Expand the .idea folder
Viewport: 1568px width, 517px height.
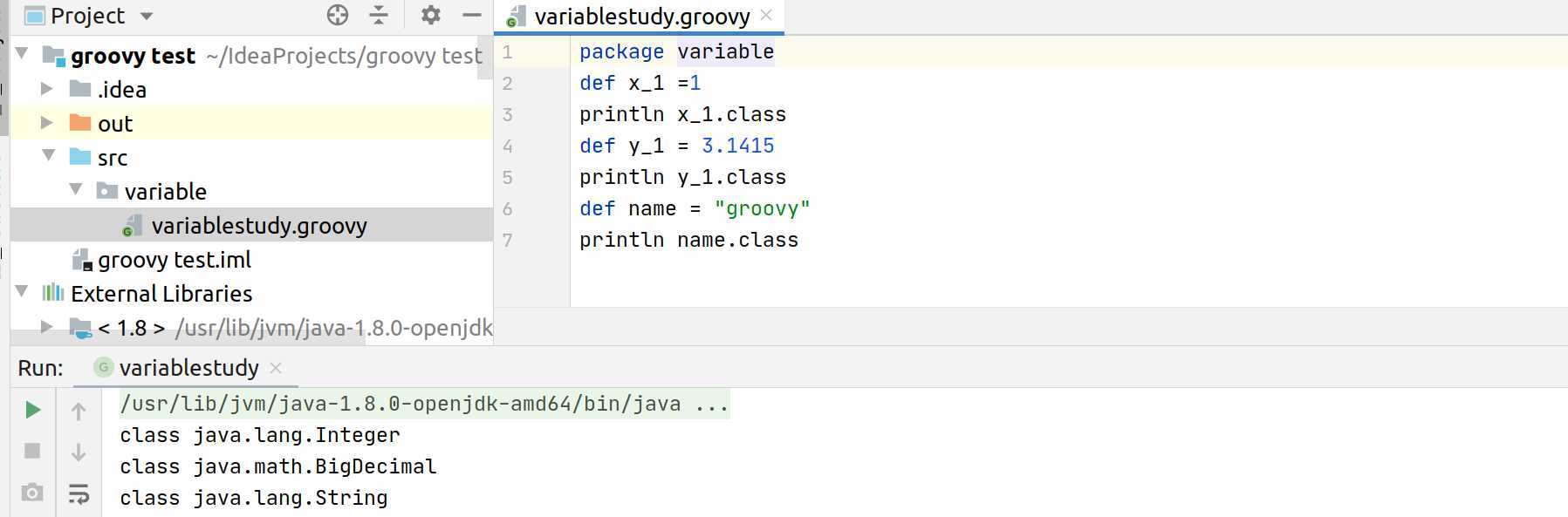(x=47, y=89)
